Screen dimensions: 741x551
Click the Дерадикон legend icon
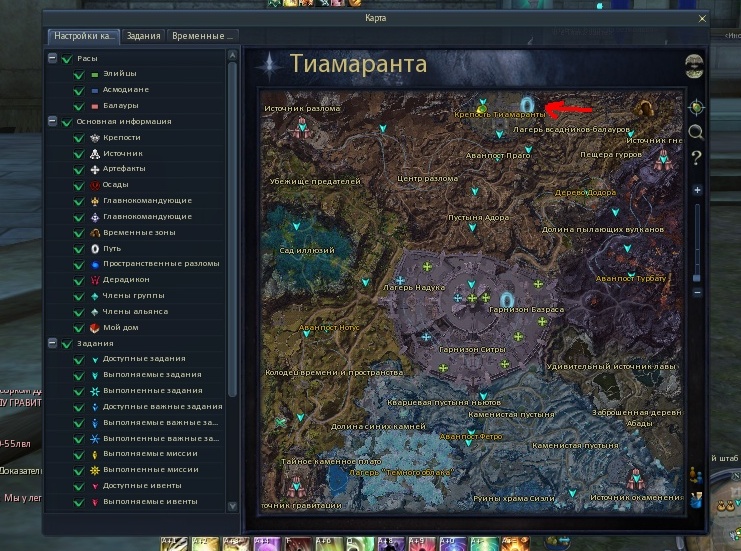95,280
